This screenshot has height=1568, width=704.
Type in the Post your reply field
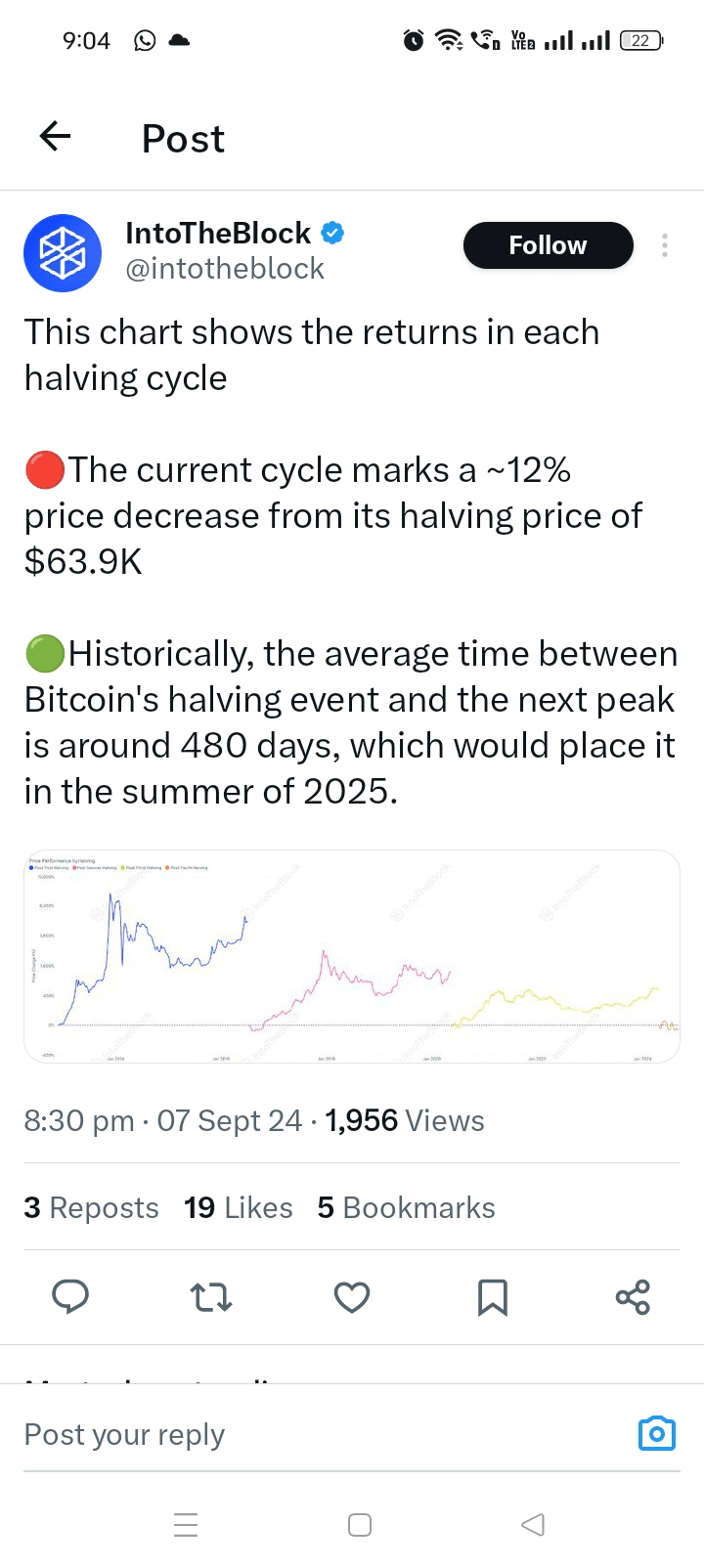pyautogui.click(x=293, y=1434)
